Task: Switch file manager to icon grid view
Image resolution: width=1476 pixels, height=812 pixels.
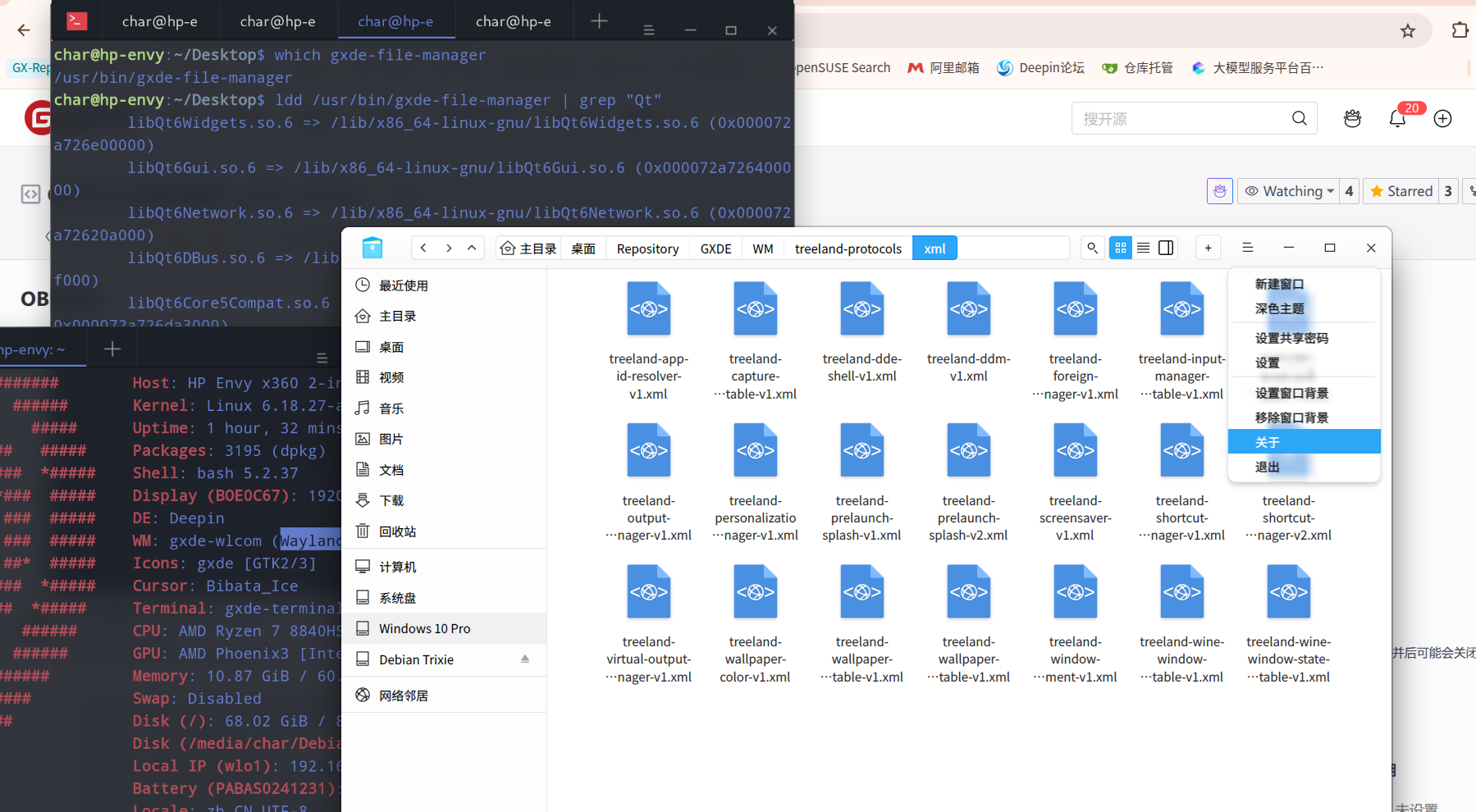Action: point(1120,248)
